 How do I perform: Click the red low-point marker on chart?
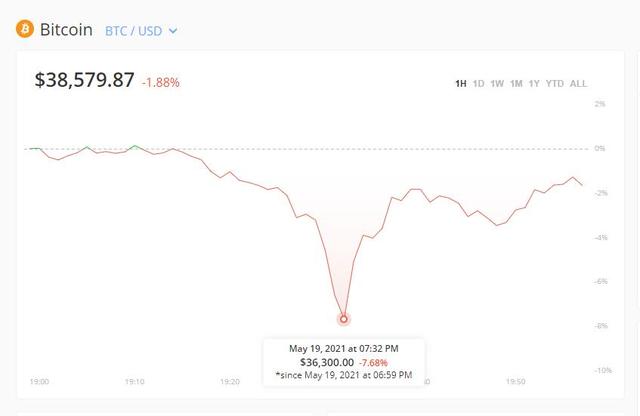point(344,319)
